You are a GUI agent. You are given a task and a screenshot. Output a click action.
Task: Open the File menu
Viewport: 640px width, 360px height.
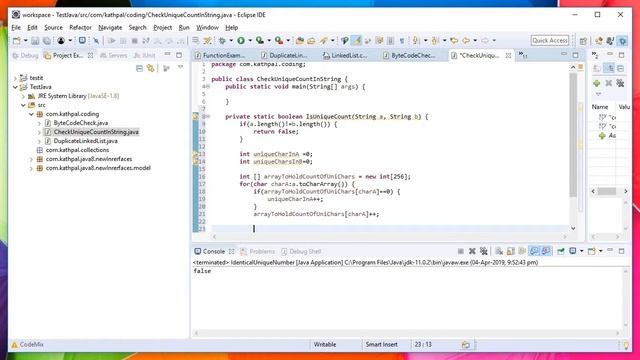pyautogui.click(x=16, y=28)
